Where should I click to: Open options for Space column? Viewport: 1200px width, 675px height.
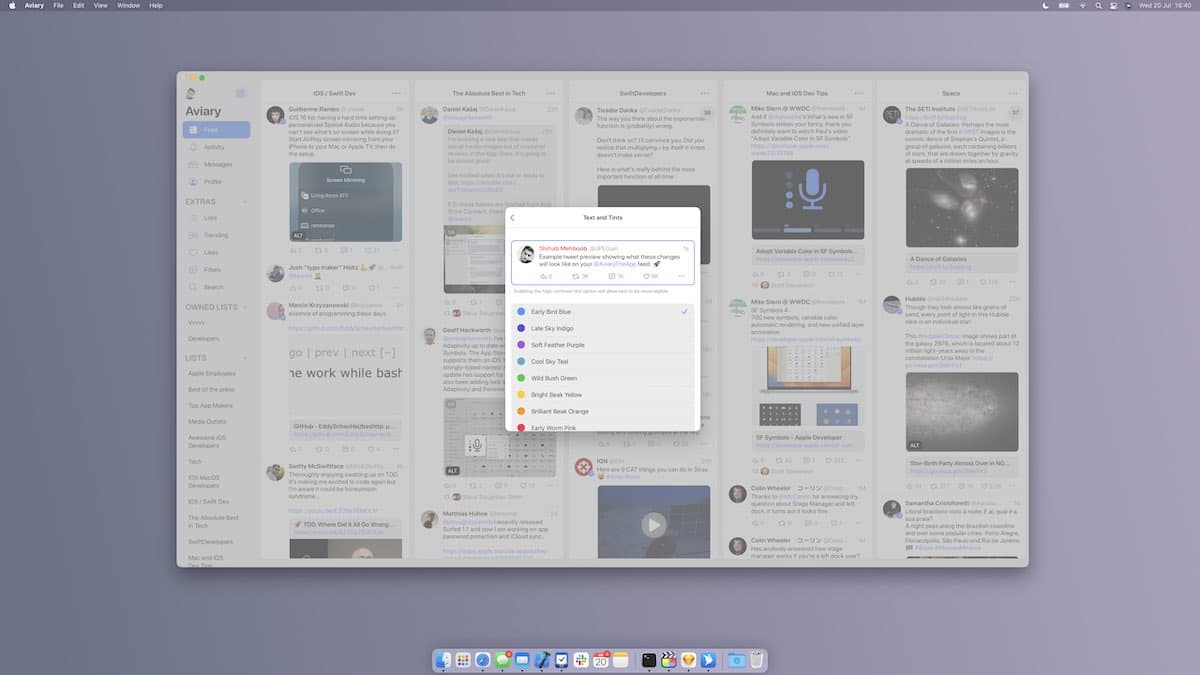pyautogui.click(x=1013, y=93)
